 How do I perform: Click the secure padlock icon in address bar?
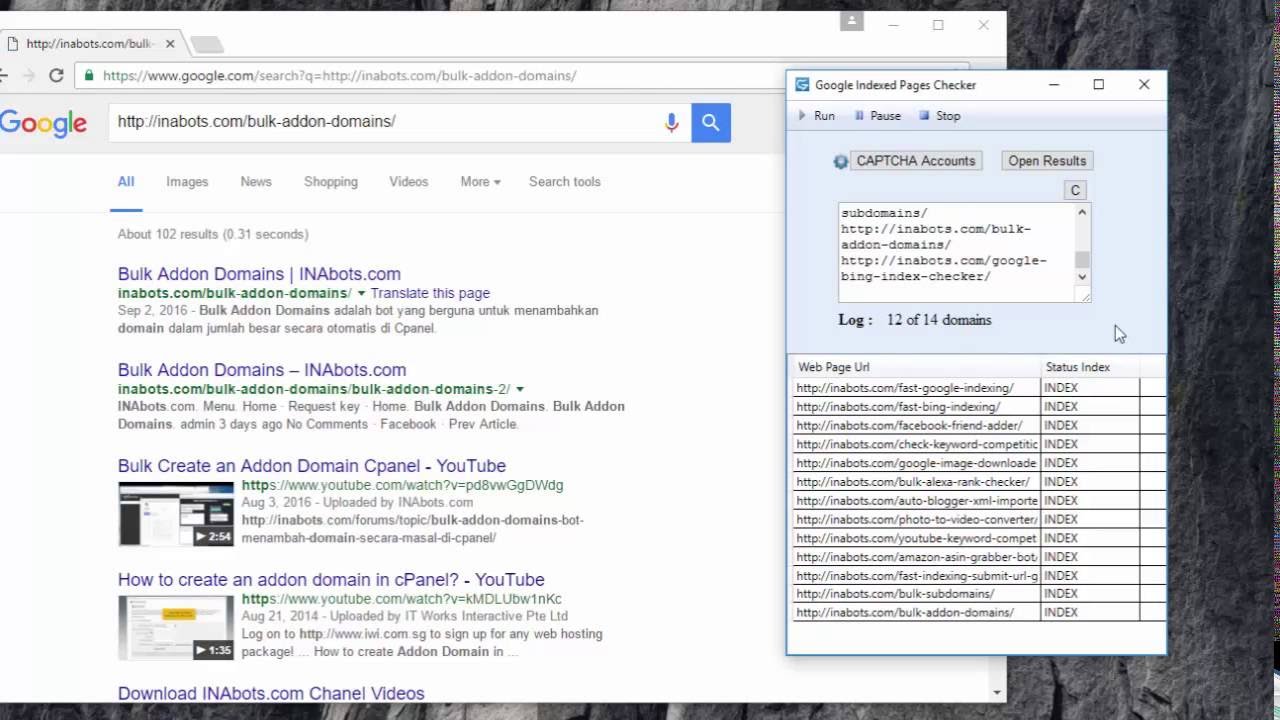(x=90, y=76)
